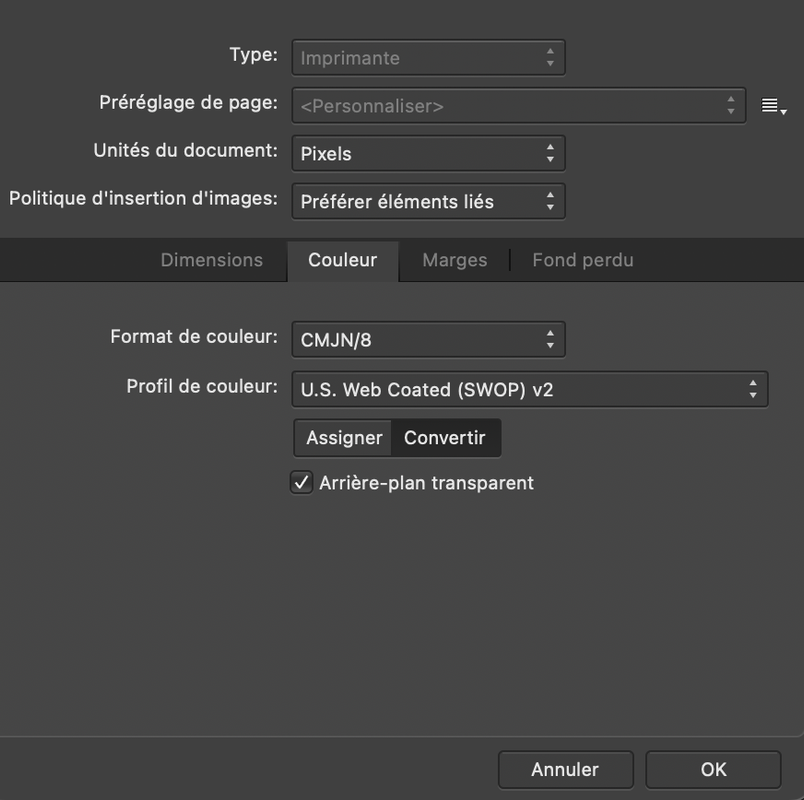Image resolution: width=804 pixels, height=800 pixels.
Task: Open the page preset options menu icon
Action: (x=773, y=106)
